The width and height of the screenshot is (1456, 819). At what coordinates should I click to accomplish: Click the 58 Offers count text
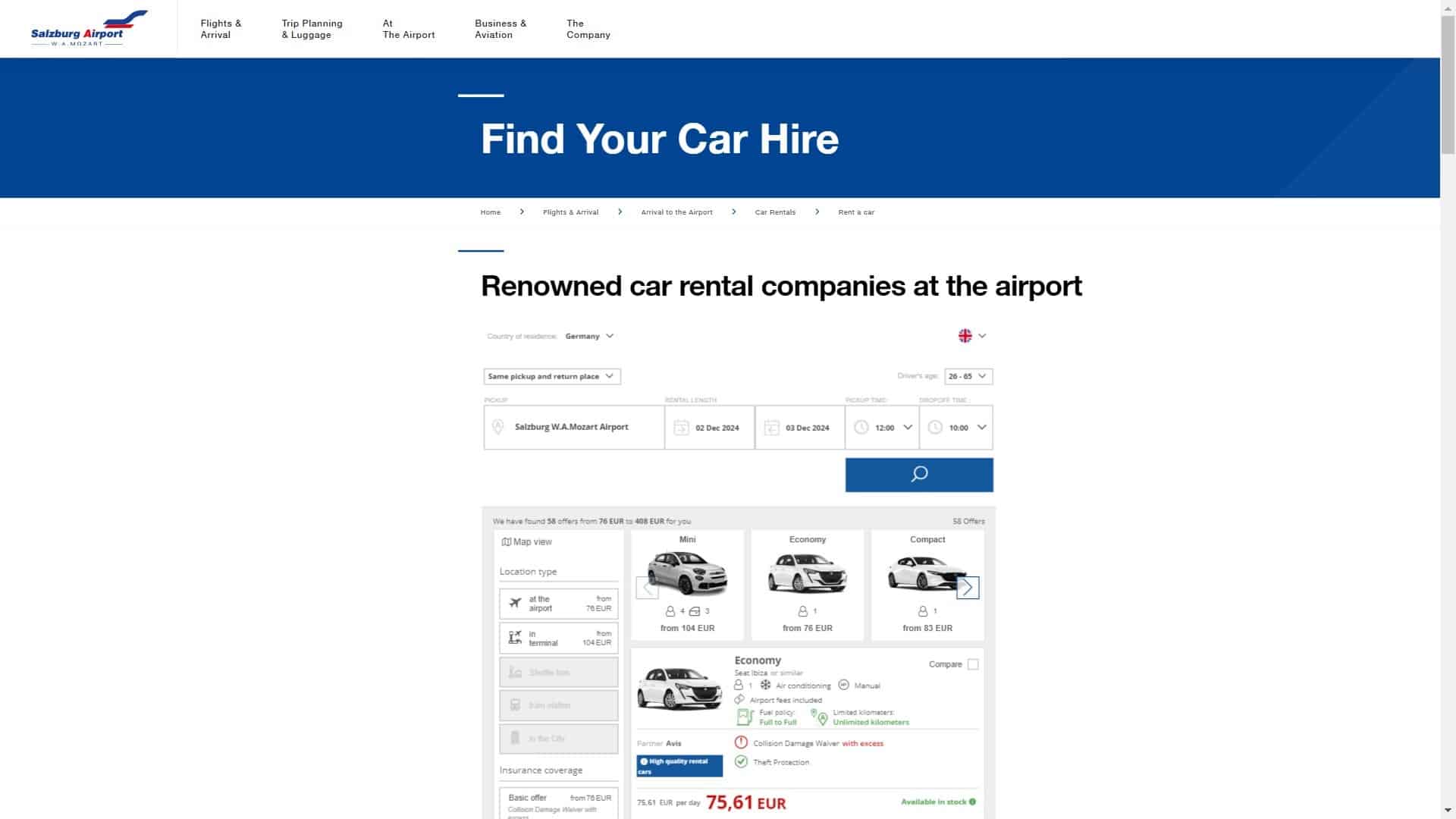tap(968, 522)
